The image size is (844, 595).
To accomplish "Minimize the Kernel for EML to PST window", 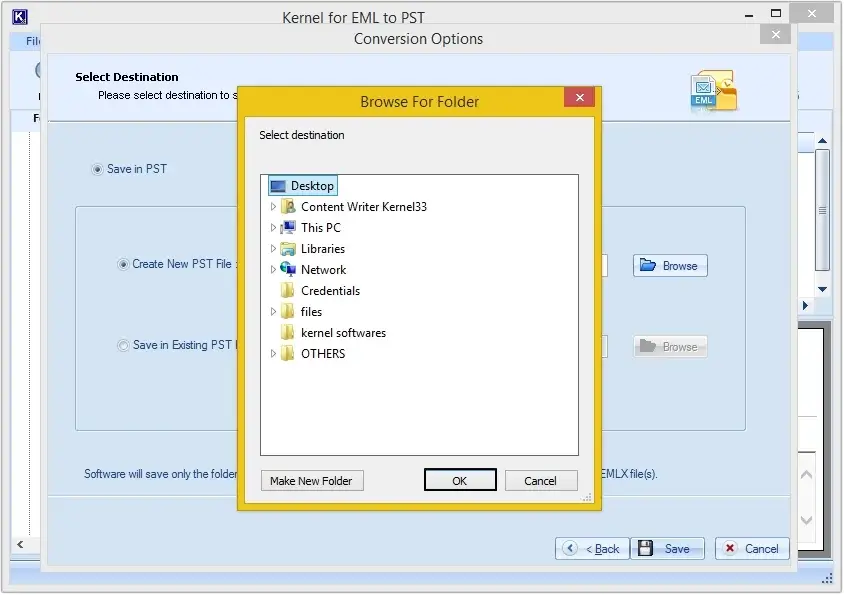I will [x=749, y=16].
